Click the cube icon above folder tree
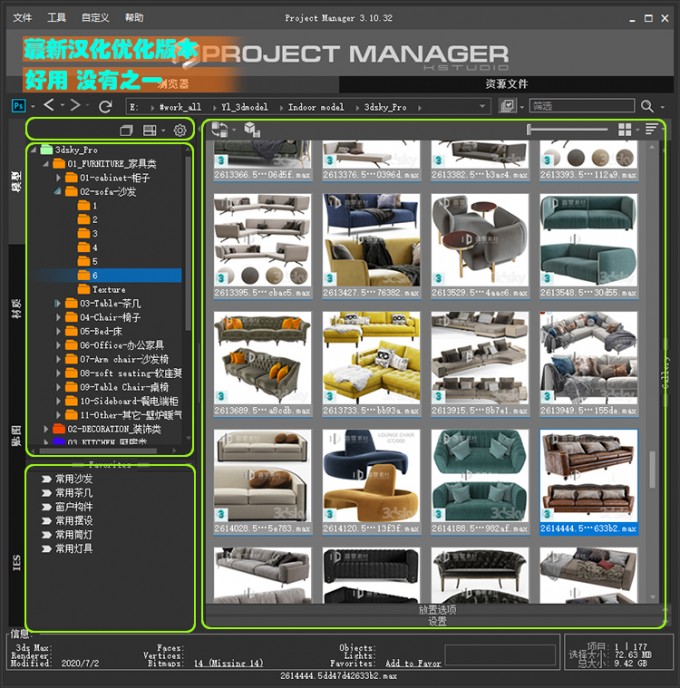 click(126, 130)
